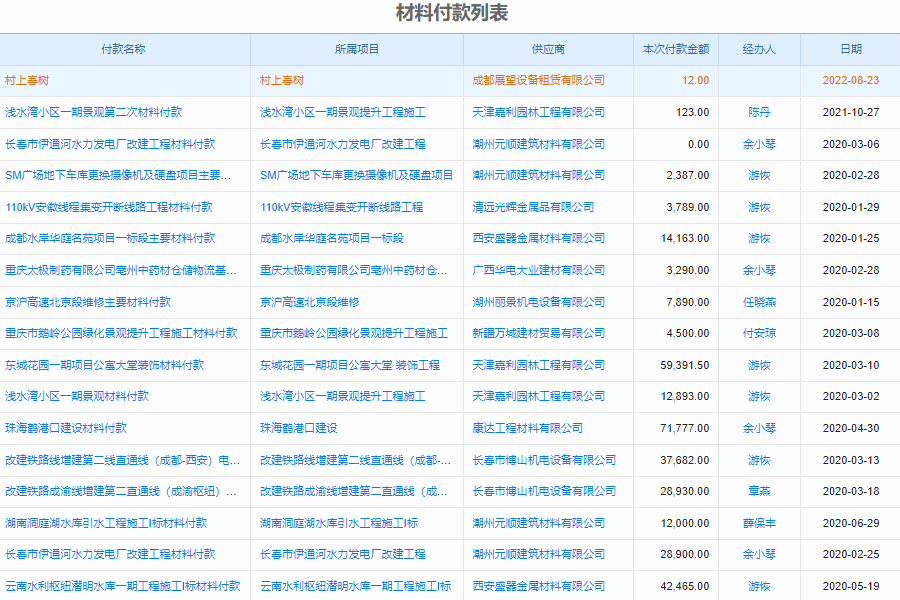Viewport: 900px width, 600px height.
Task: Select the amount cell 59,391.50
Action: [685, 365]
